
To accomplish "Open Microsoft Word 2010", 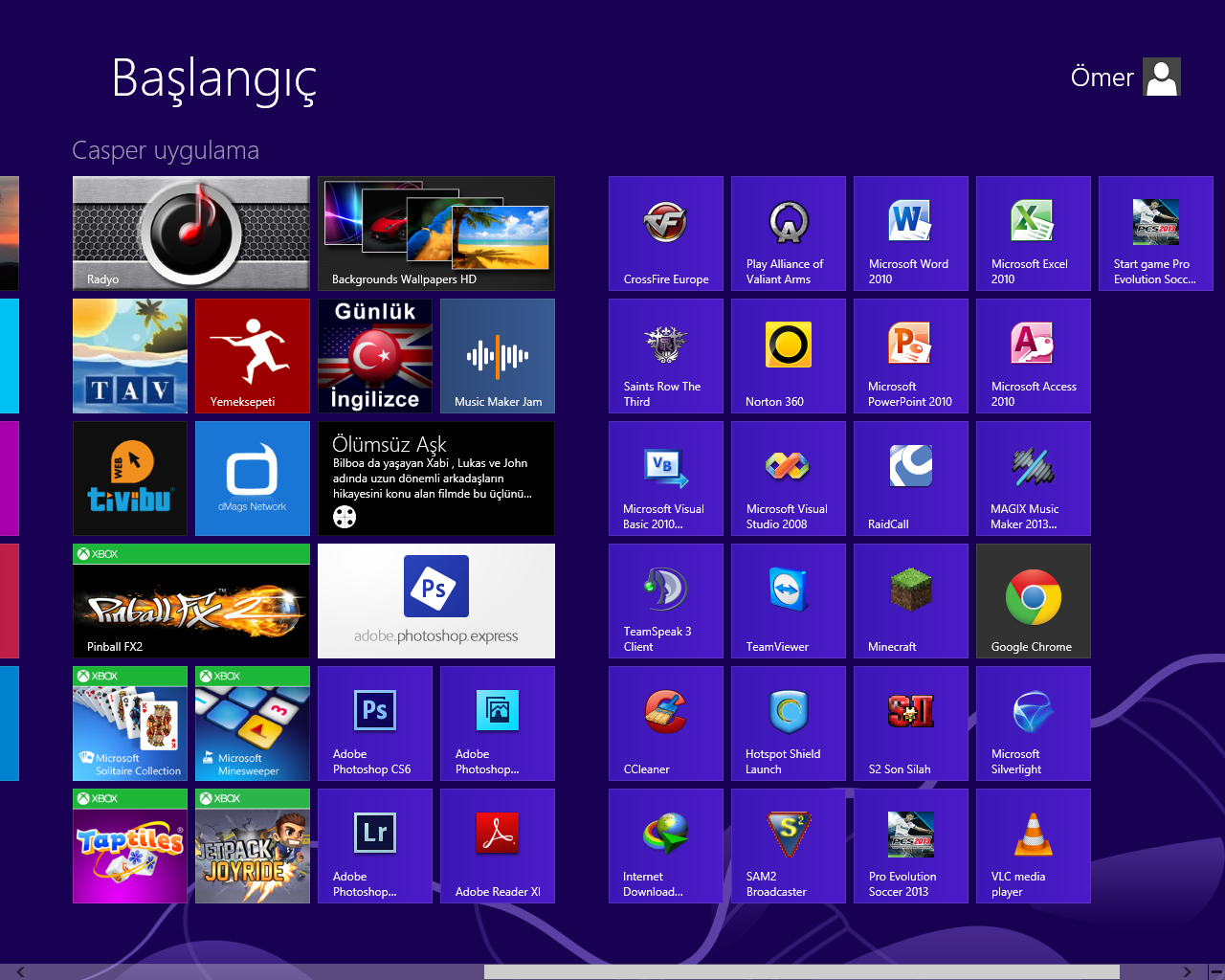I will [911, 234].
